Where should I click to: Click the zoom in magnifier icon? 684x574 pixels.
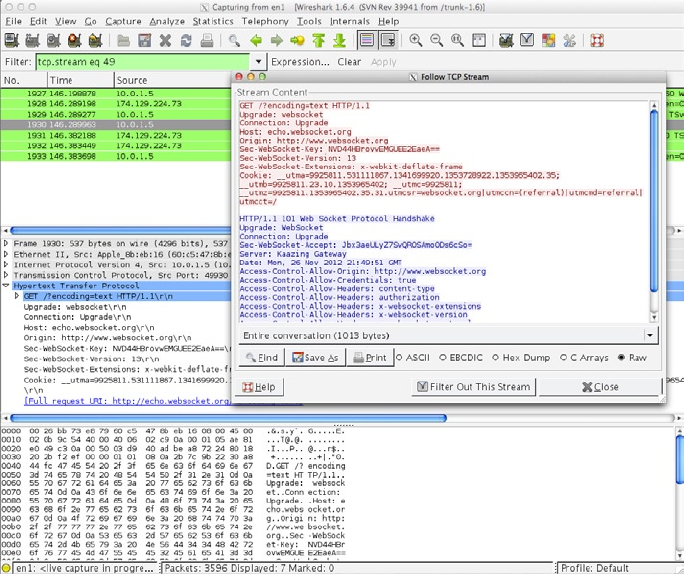click(414, 41)
